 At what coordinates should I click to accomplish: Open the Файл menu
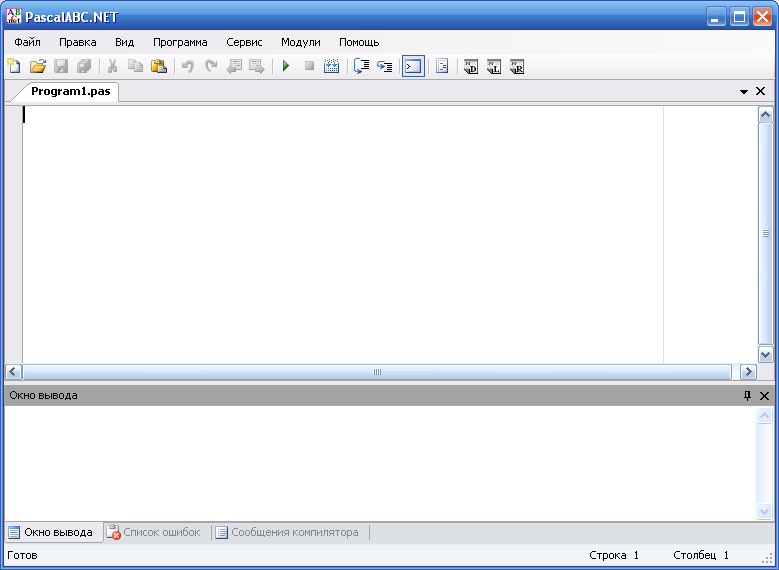(x=27, y=43)
